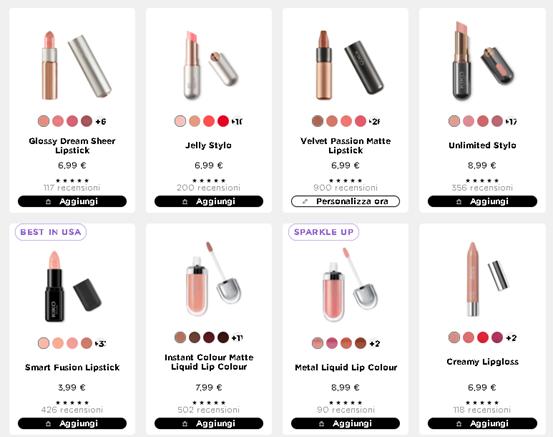This screenshot has height=437, width=553.
Task: Add Metal Liquid Lip Colour to bag
Action: 345,423
